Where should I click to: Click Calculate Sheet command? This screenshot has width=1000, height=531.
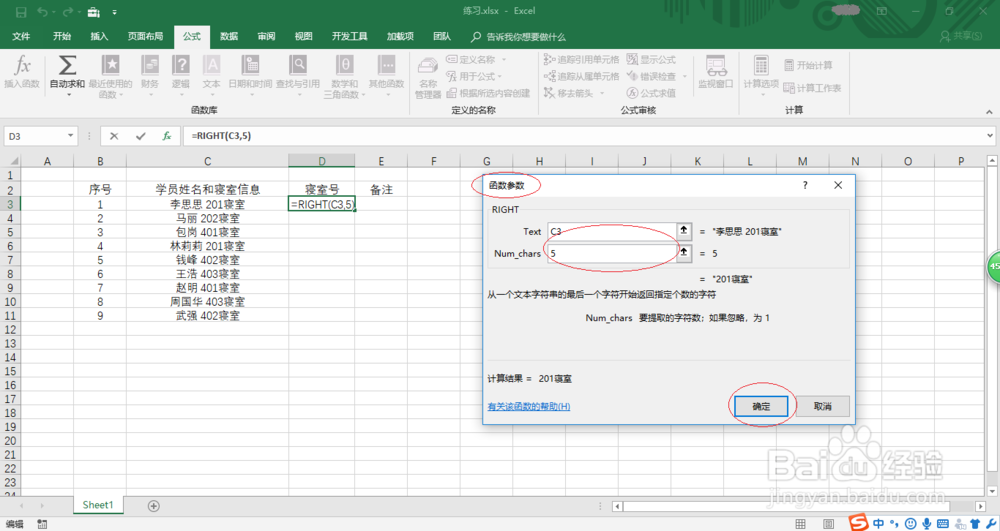point(812,88)
